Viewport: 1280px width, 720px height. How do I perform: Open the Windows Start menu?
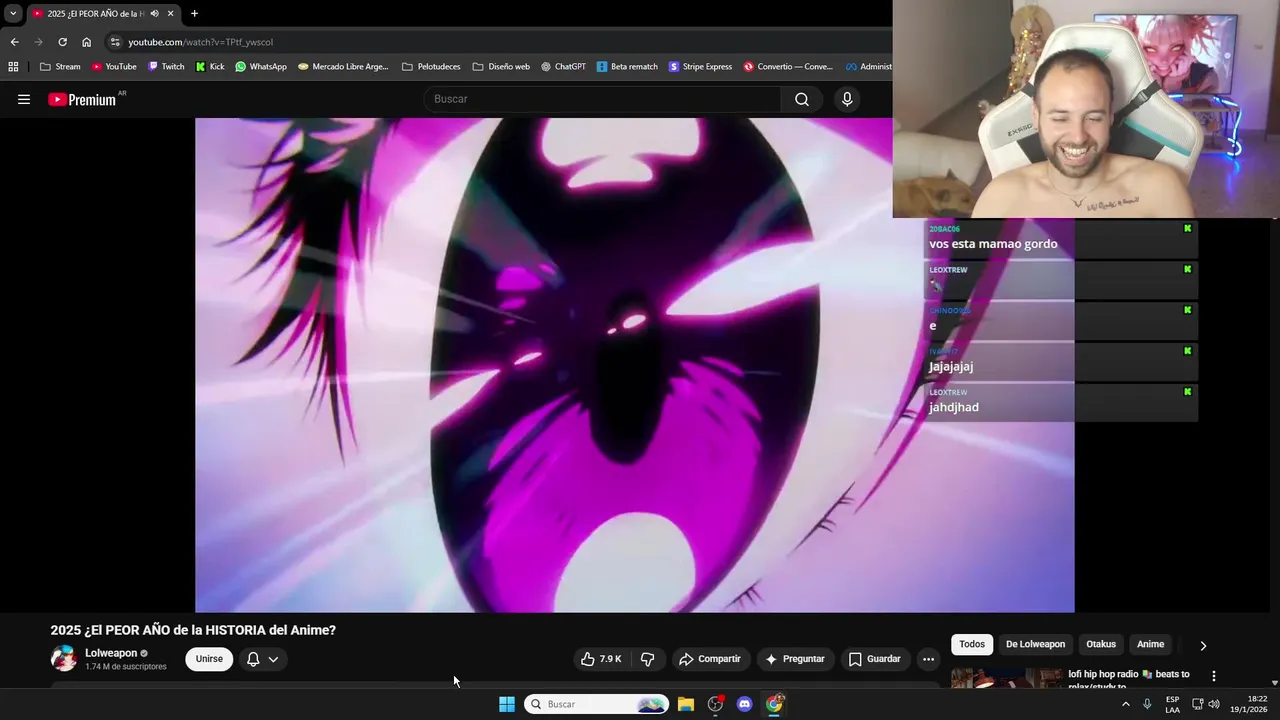click(x=507, y=704)
